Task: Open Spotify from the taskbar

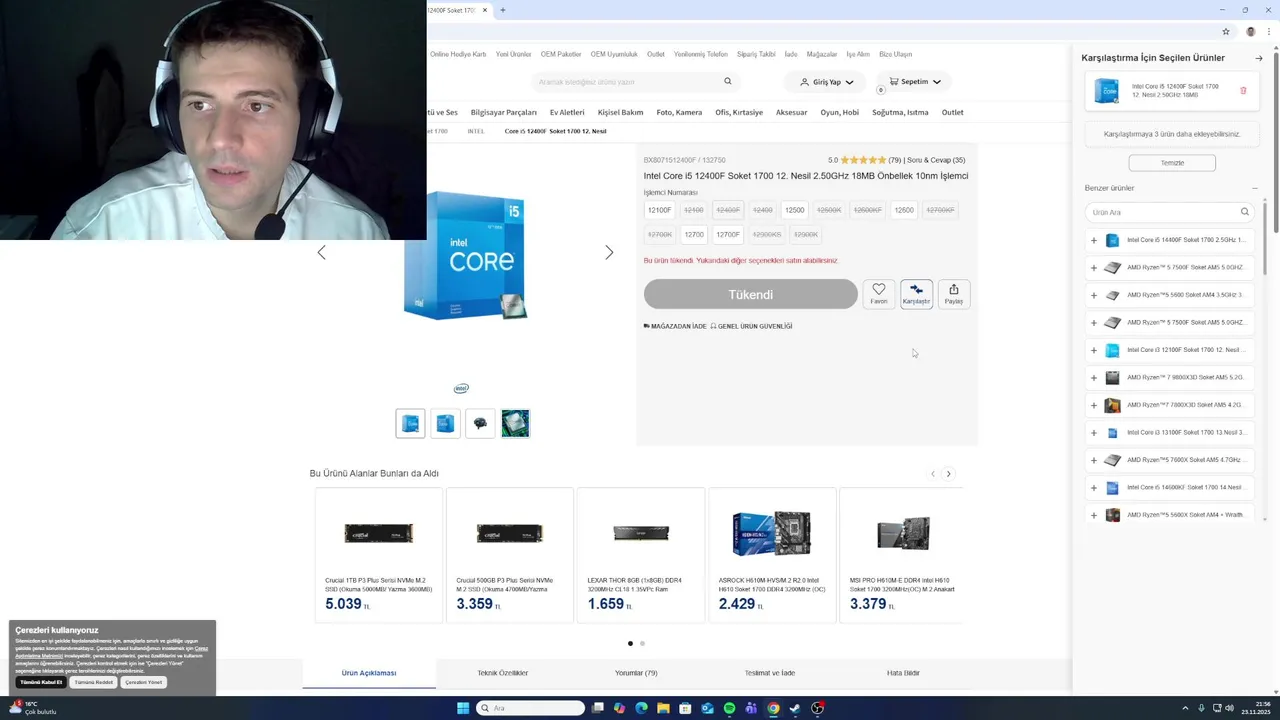Action: point(729,708)
